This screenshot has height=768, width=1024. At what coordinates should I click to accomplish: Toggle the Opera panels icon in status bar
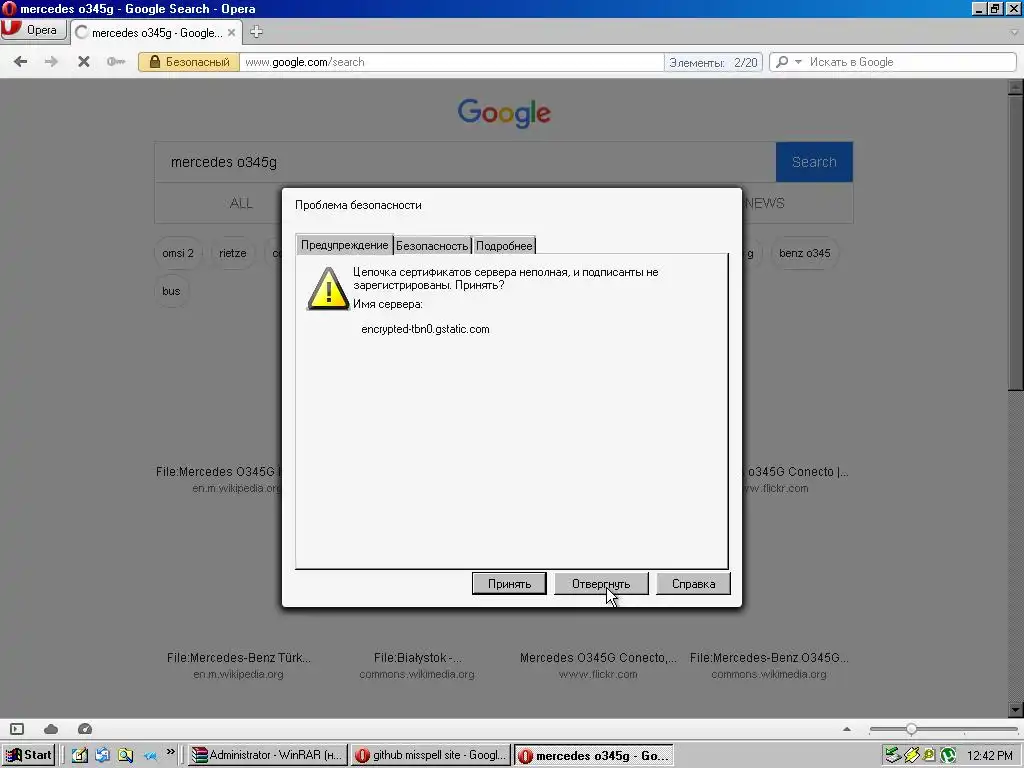18,729
